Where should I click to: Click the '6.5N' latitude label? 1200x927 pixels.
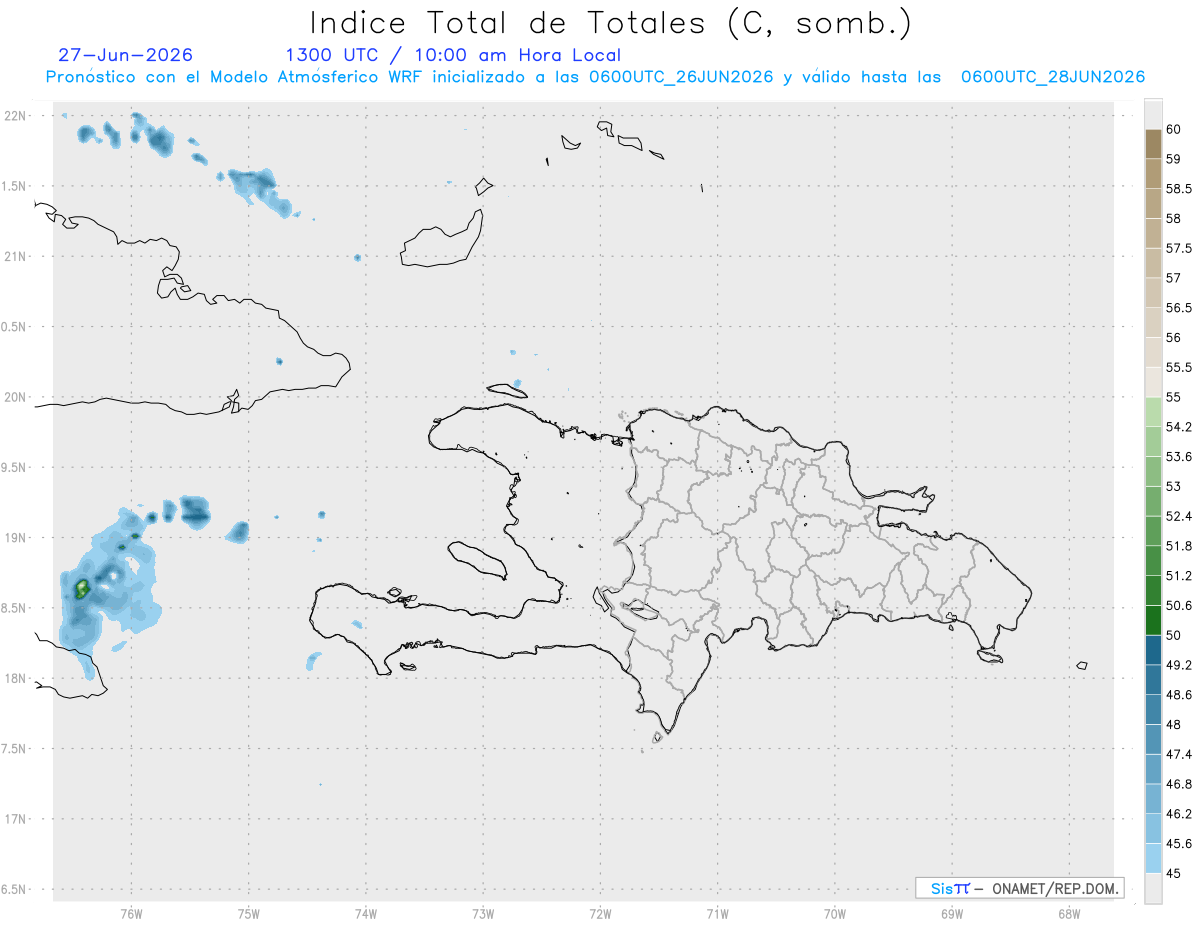click(x=14, y=890)
